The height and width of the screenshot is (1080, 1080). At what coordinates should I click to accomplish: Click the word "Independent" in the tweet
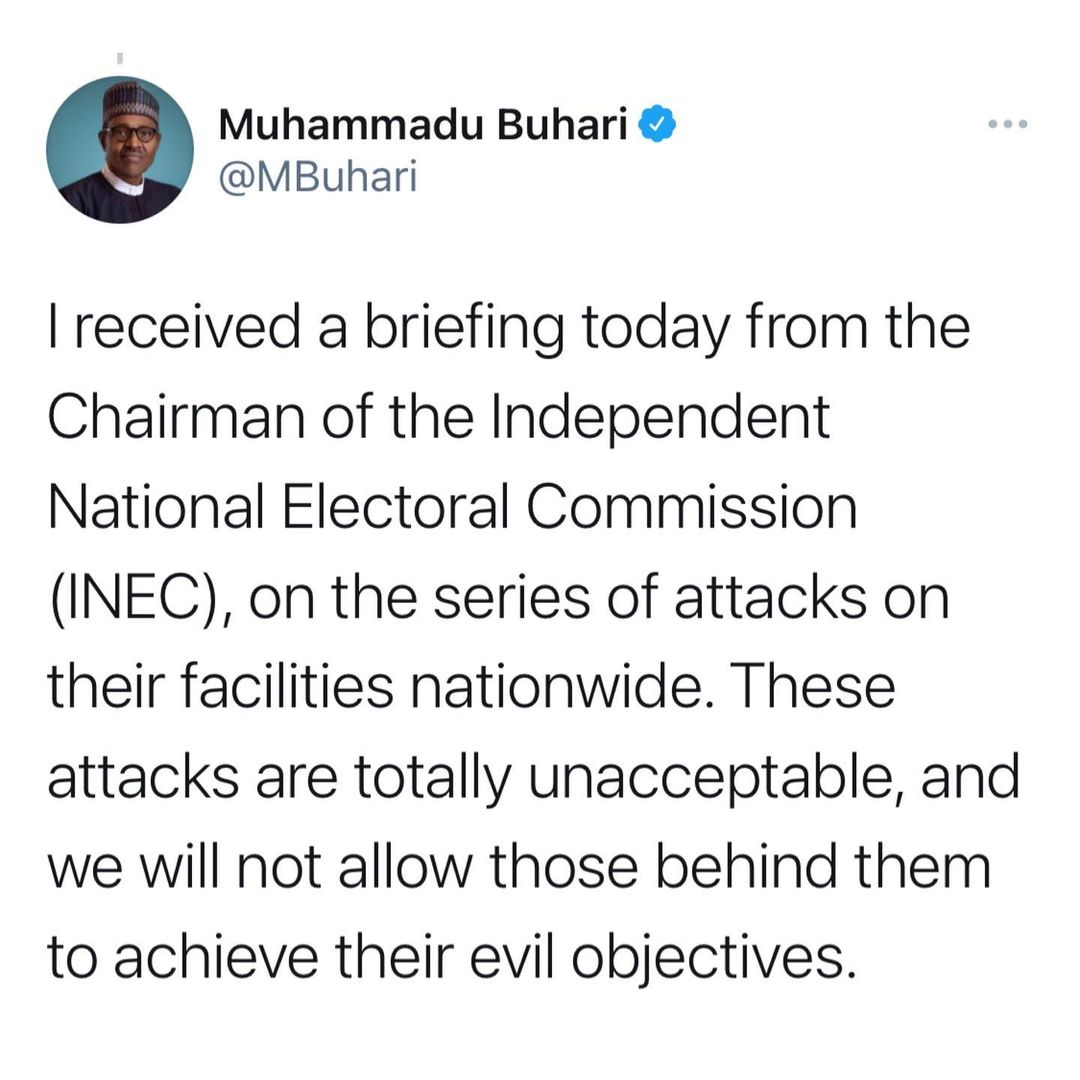click(x=660, y=418)
